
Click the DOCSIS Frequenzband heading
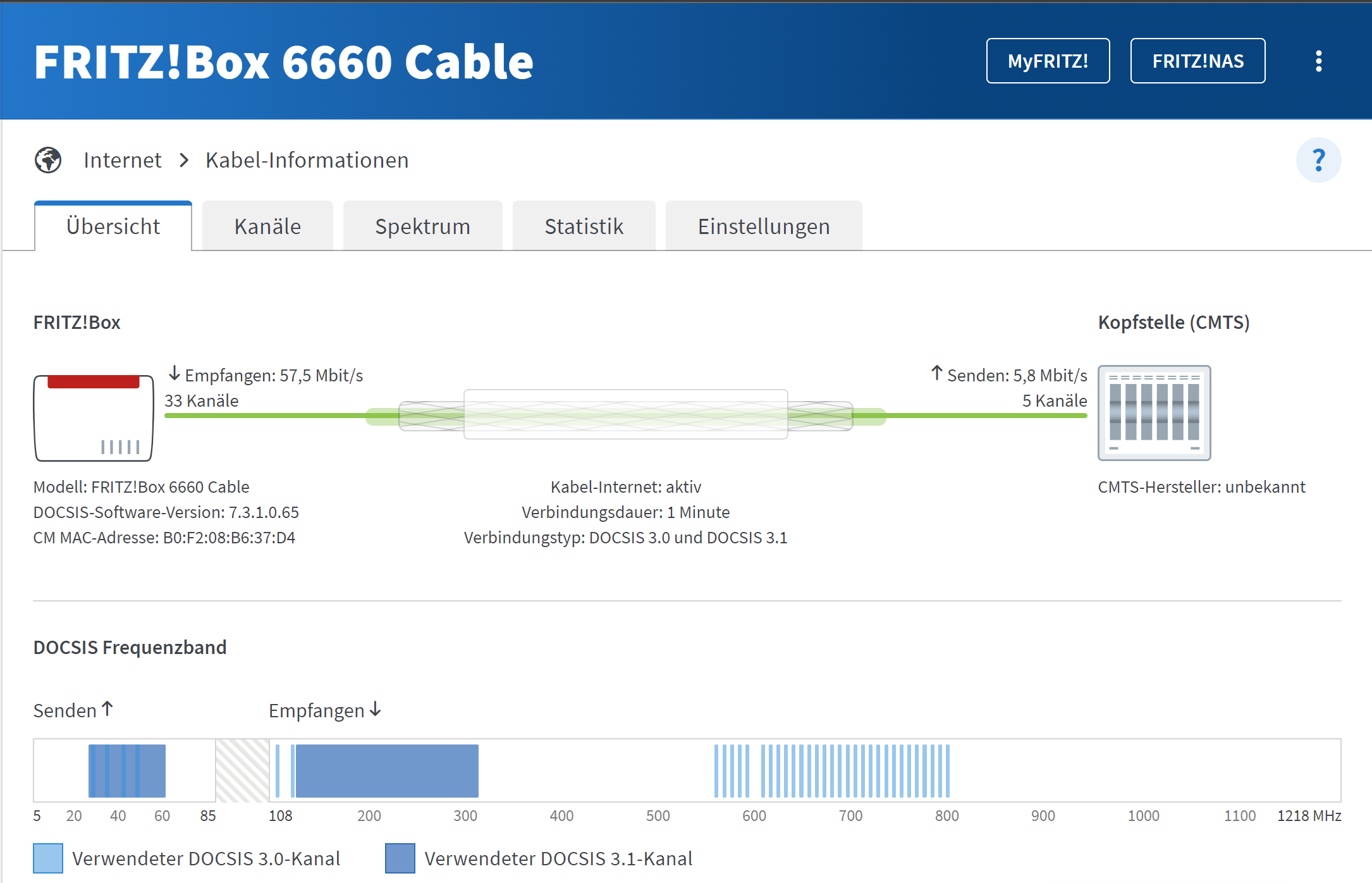tap(130, 648)
